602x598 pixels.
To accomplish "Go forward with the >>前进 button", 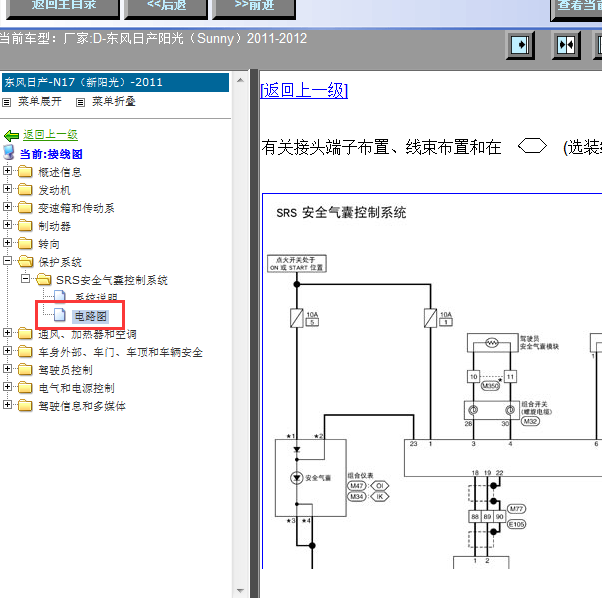I will 254,8.
